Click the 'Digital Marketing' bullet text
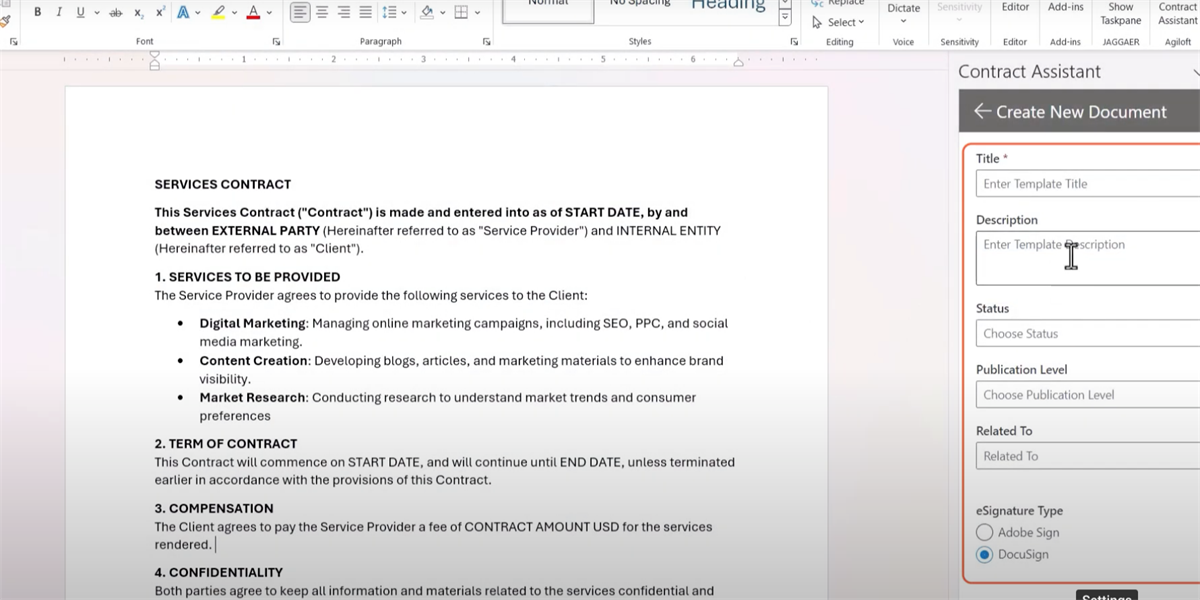The height and width of the screenshot is (600, 1200). 252,323
